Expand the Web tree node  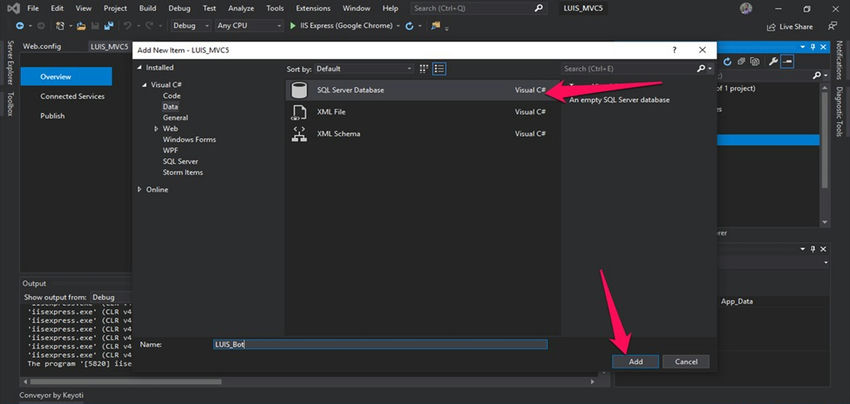156,129
